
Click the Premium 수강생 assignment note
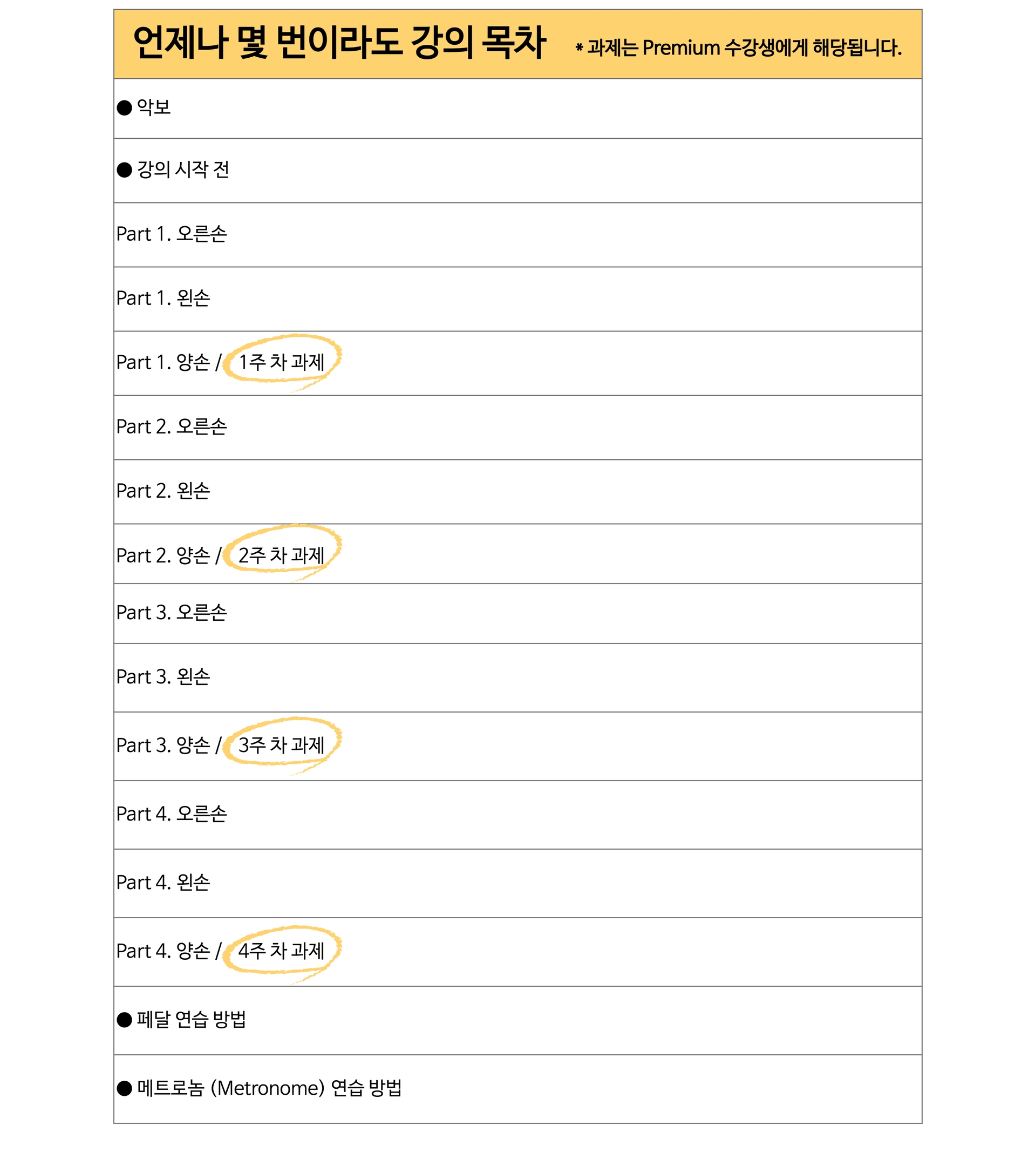(x=739, y=48)
